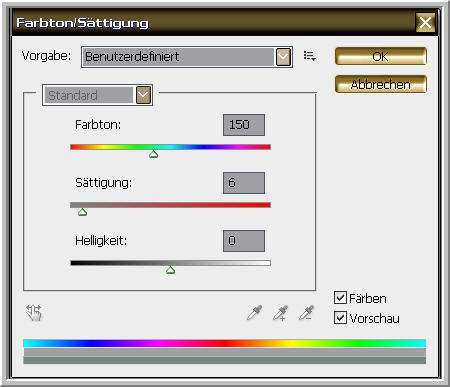Confirm with the OK button
The width and height of the screenshot is (450, 387).
381,56
